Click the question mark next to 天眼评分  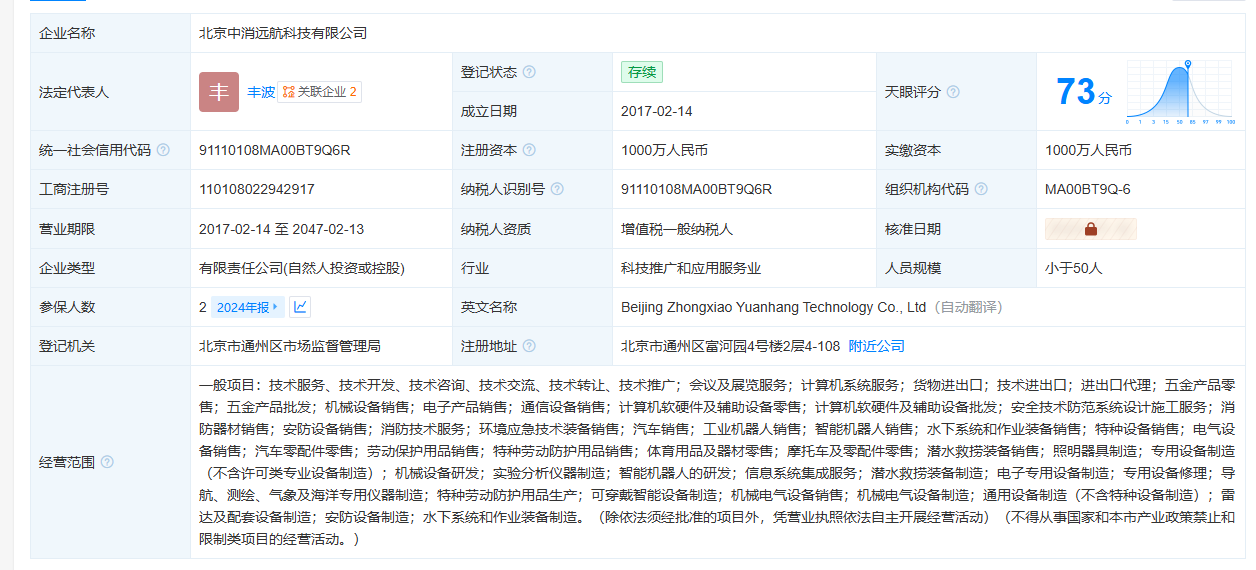tap(953, 92)
